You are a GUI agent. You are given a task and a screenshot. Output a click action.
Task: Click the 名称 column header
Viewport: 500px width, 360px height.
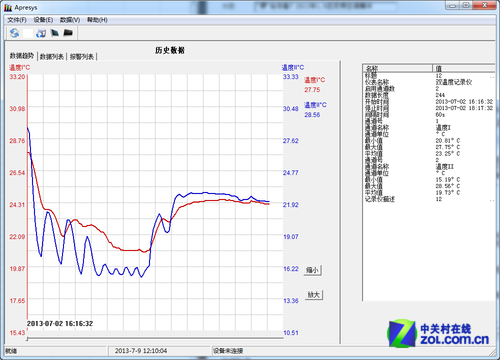[397, 68]
